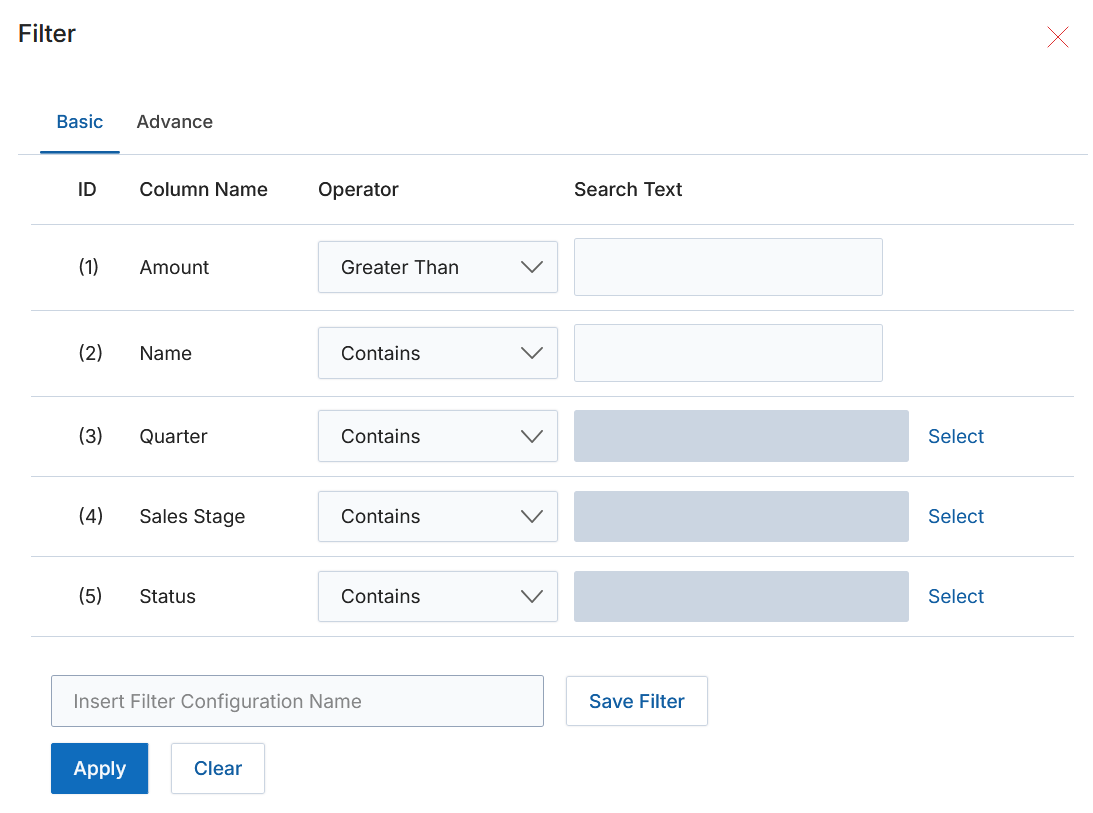Click the Status search text box
This screenshot has height=813, width=1093.
pos(741,597)
